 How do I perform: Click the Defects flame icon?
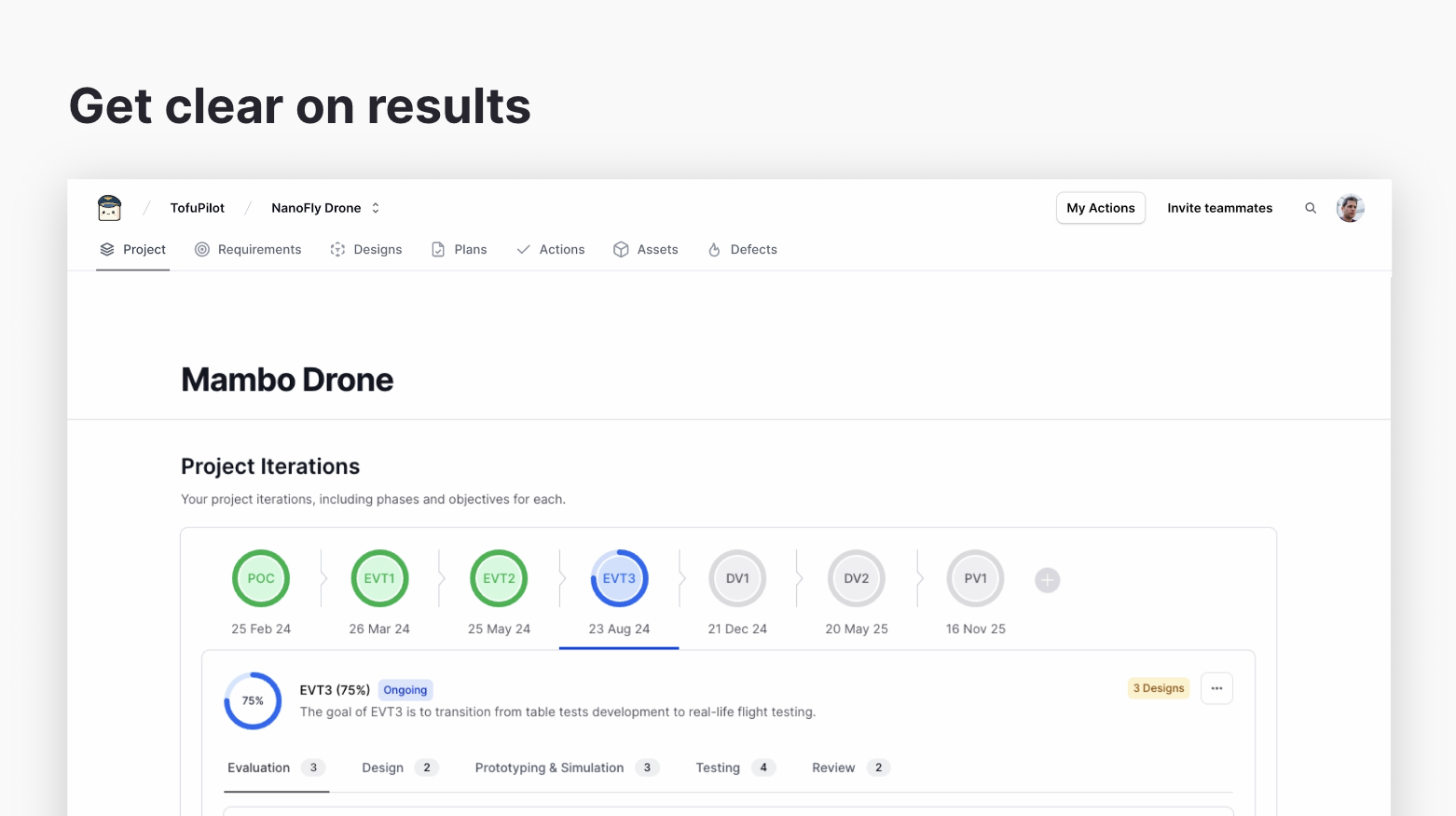click(x=714, y=249)
